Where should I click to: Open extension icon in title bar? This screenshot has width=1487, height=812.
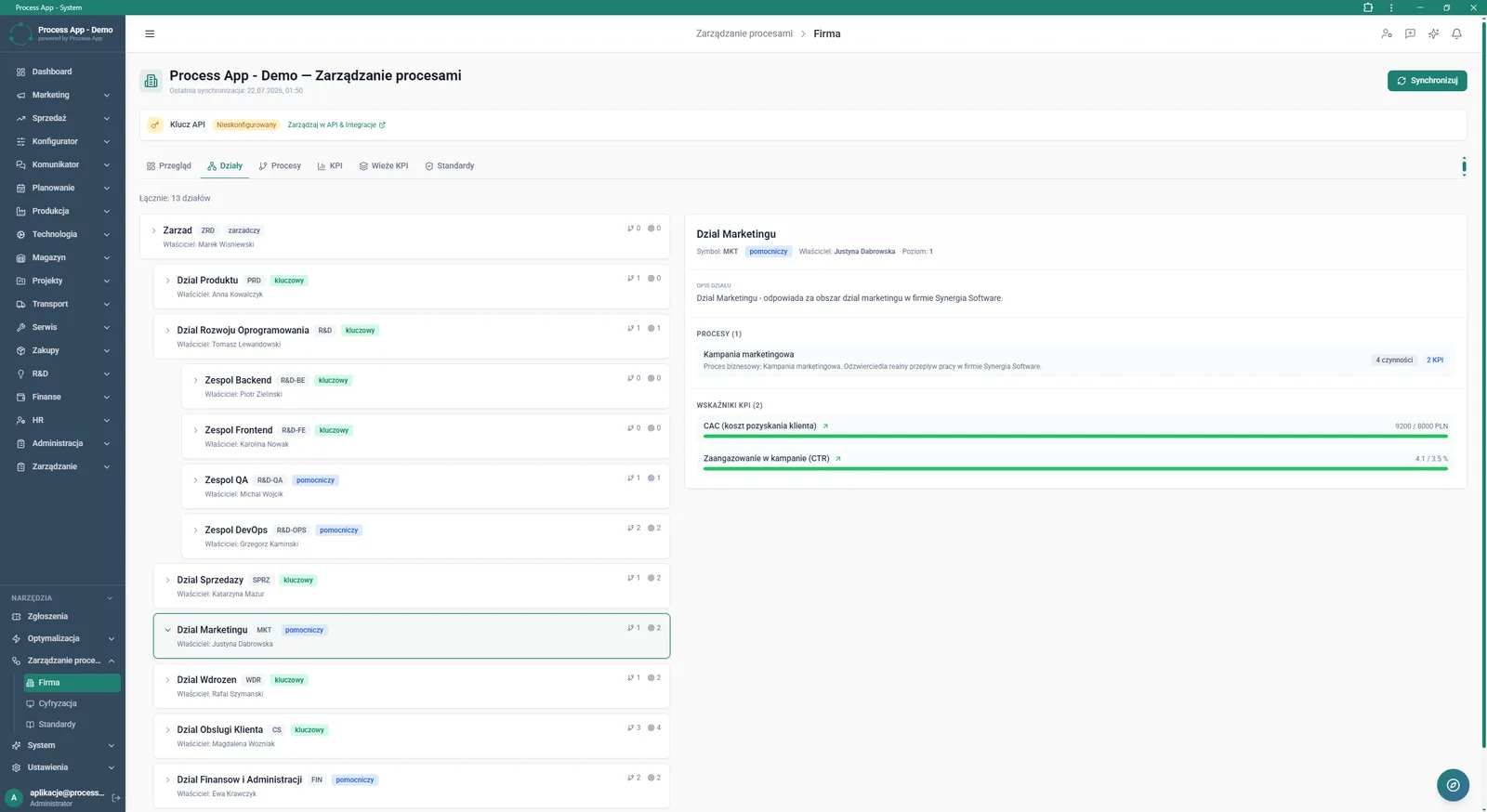pos(1368,7)
